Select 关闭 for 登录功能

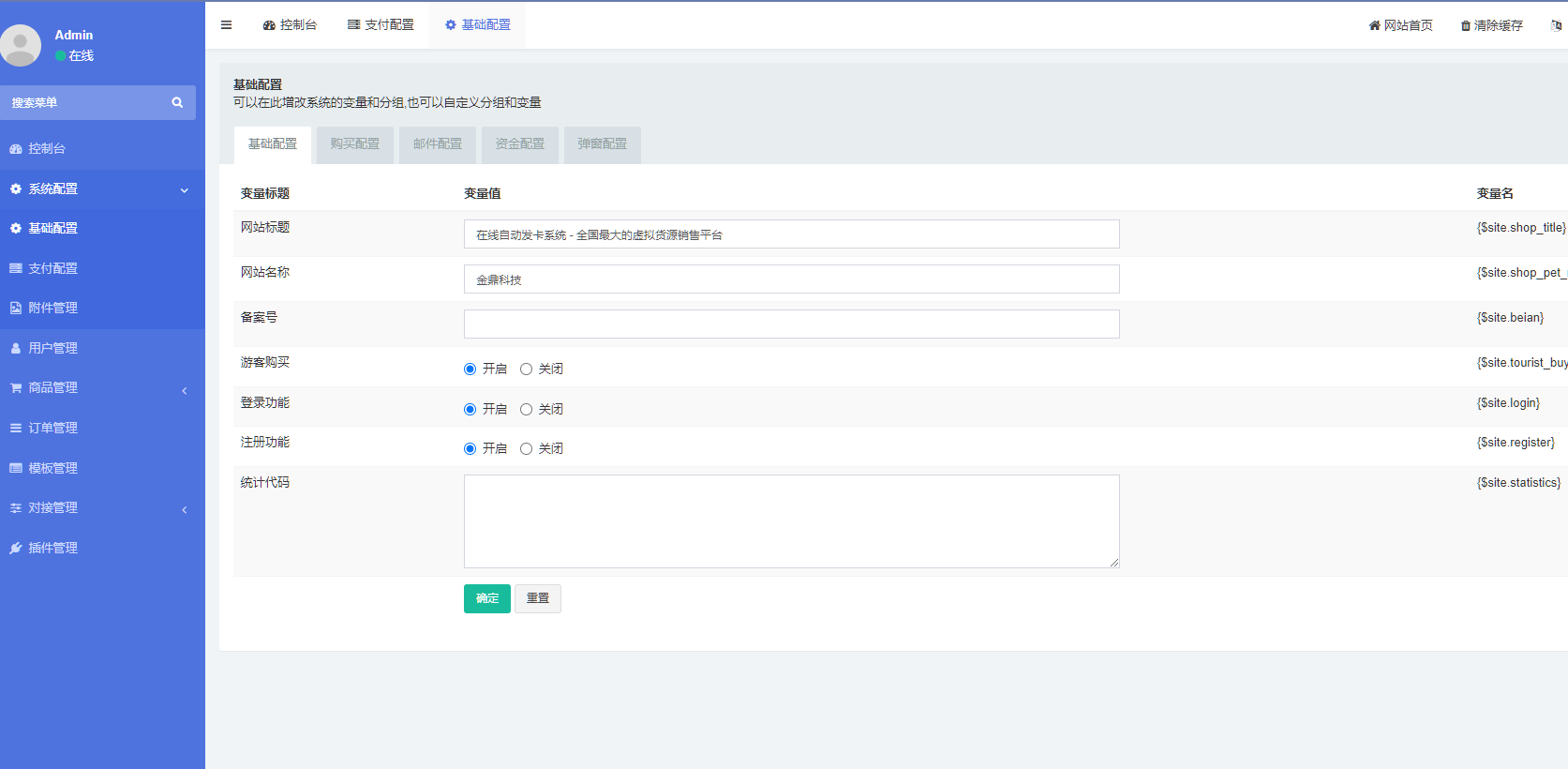(526, 410)
